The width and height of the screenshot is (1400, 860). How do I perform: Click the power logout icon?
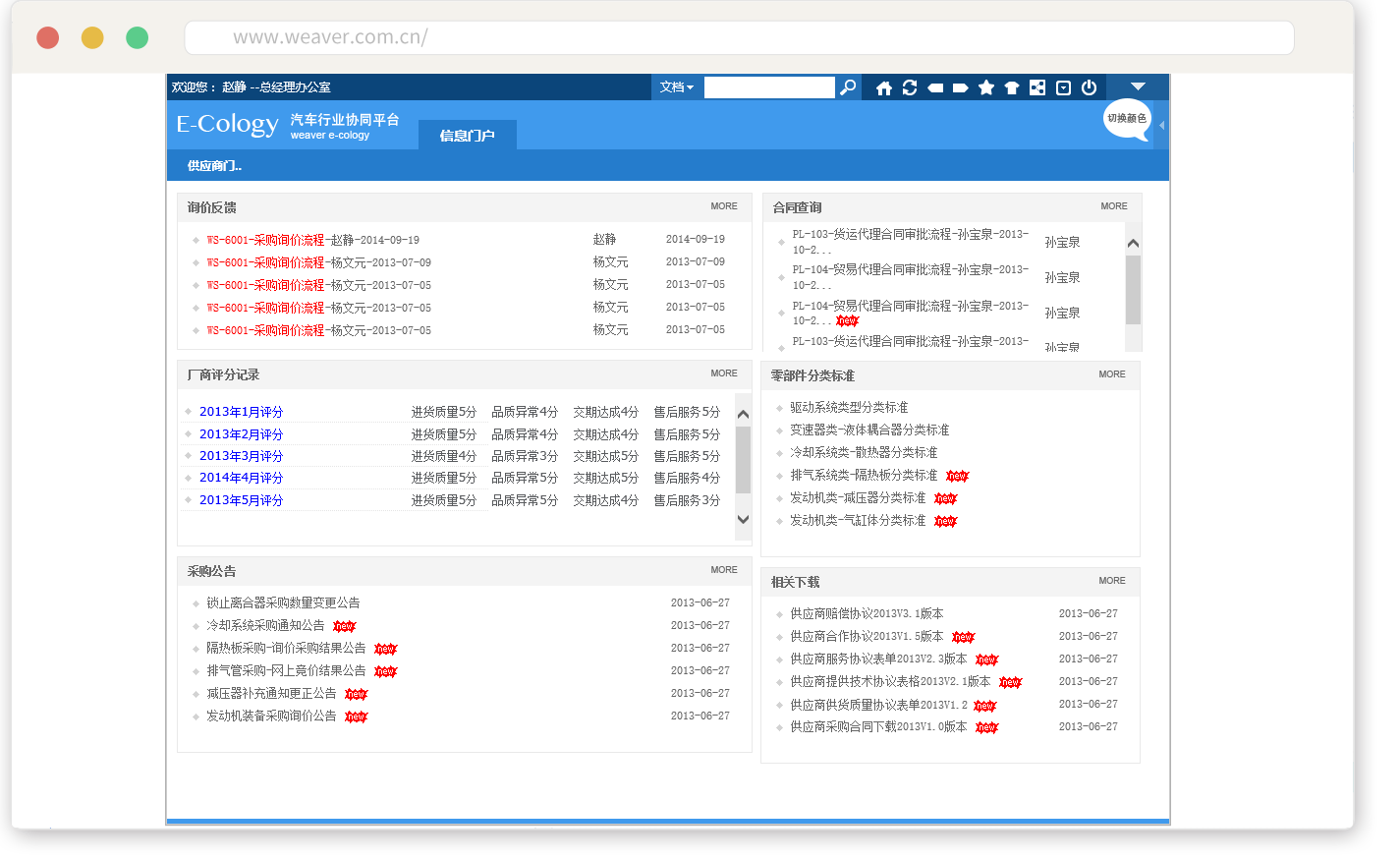coord(1089,88)
